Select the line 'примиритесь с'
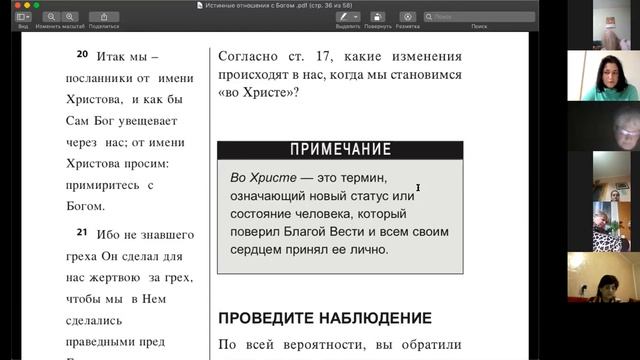 coord(109,185)
